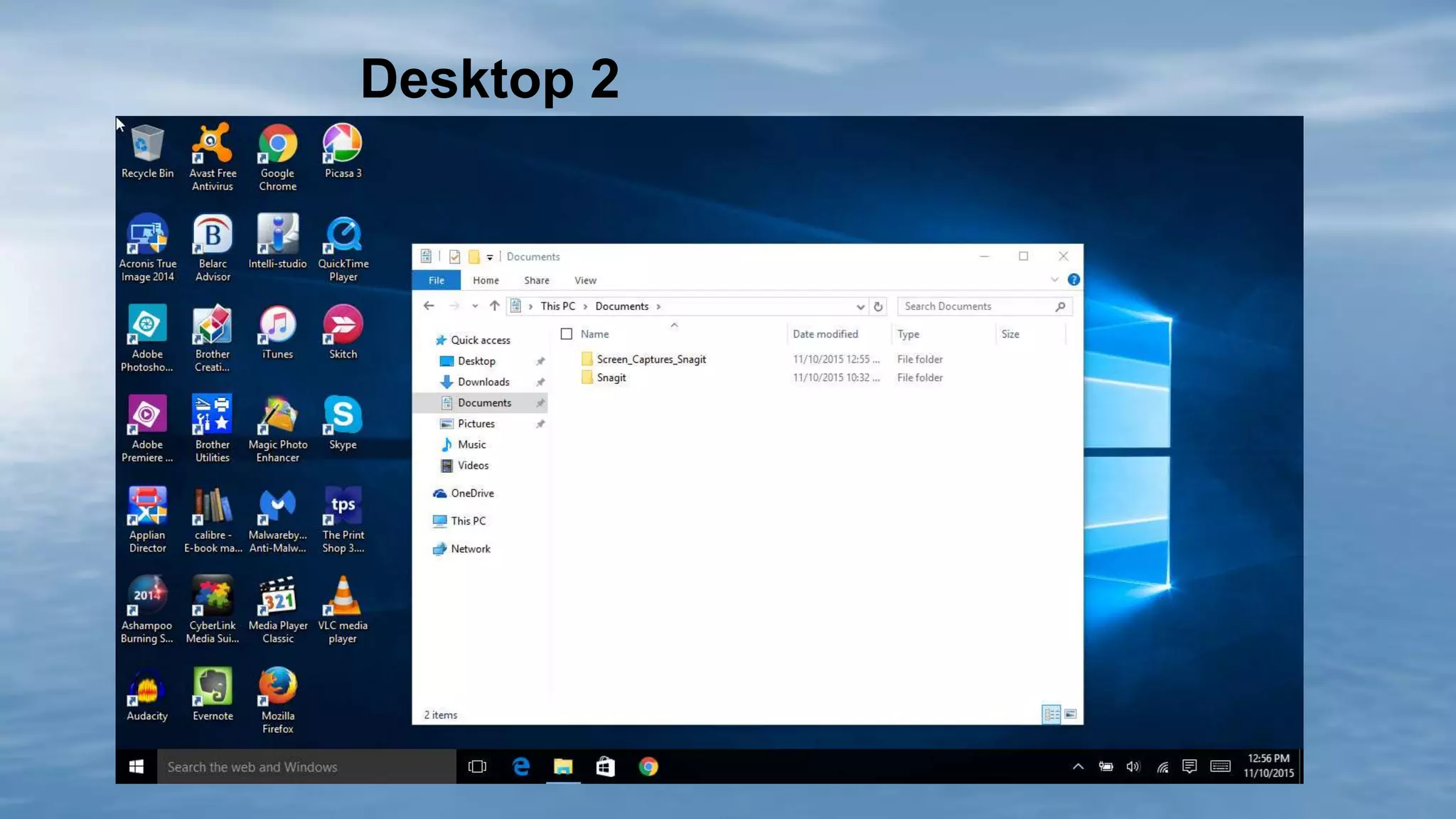Select The Print Shop 3 icon
Viewport: 1456px width, 819px height.
[x=343, y=519]
